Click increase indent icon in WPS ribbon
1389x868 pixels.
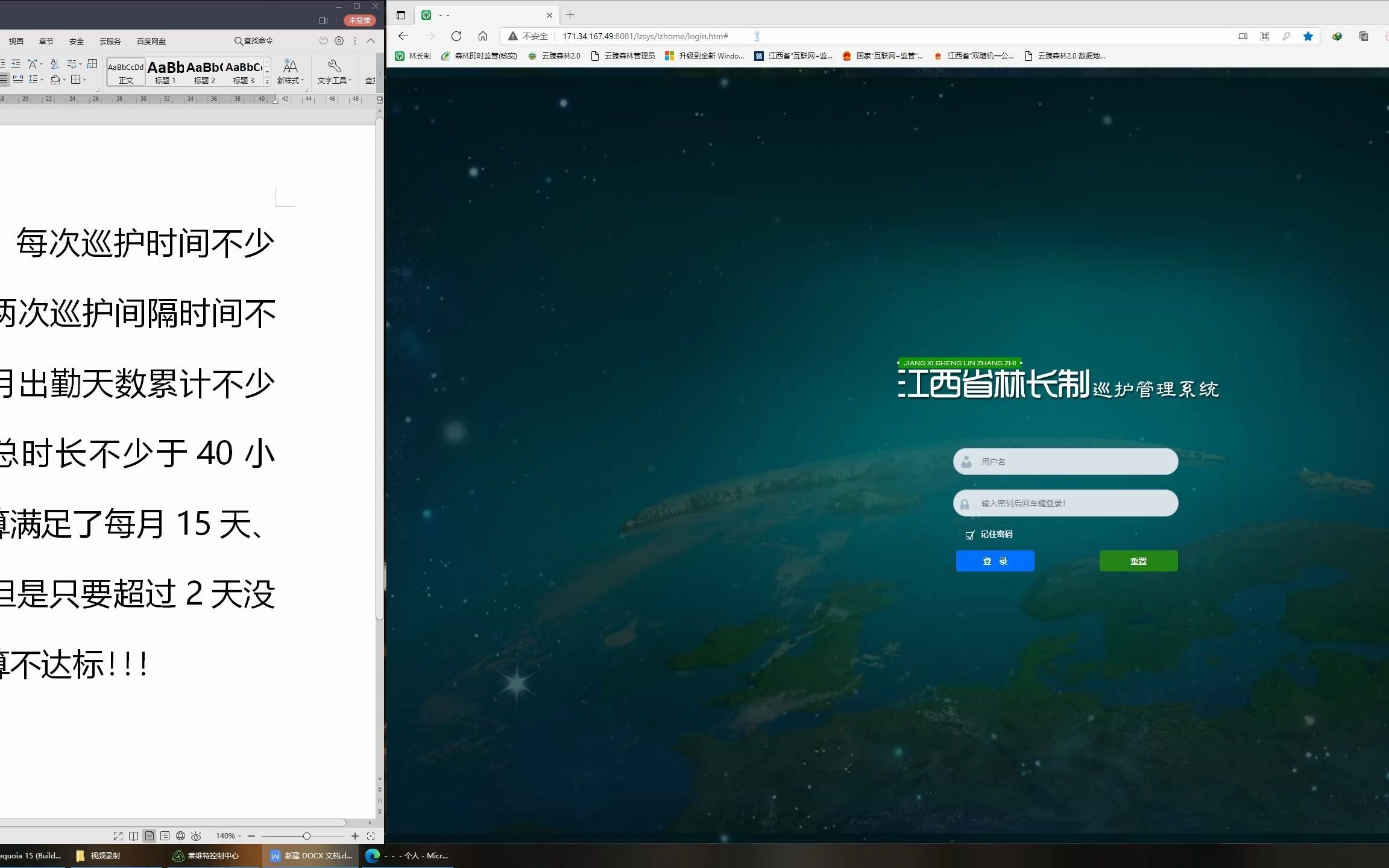click(16, 64)
